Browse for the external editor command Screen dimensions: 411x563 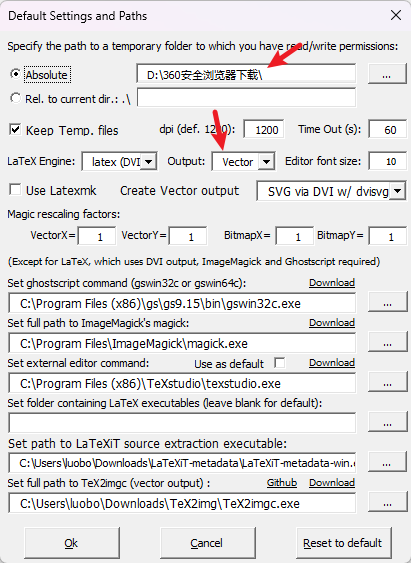(x=387, y=382)
